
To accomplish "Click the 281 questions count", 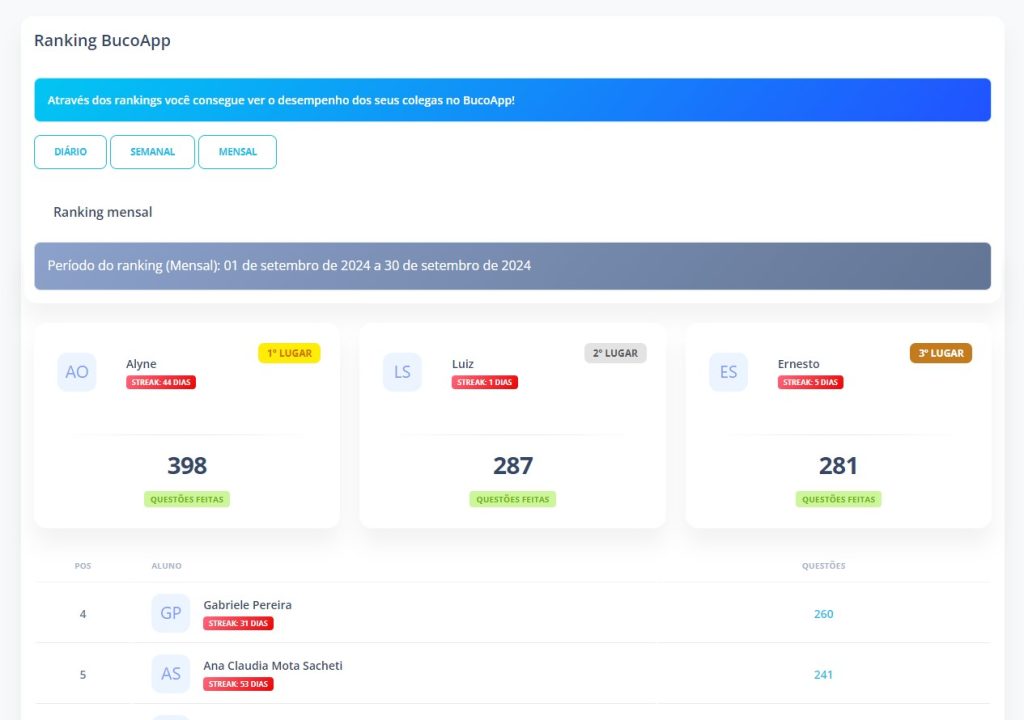I will tap(838, 466).
